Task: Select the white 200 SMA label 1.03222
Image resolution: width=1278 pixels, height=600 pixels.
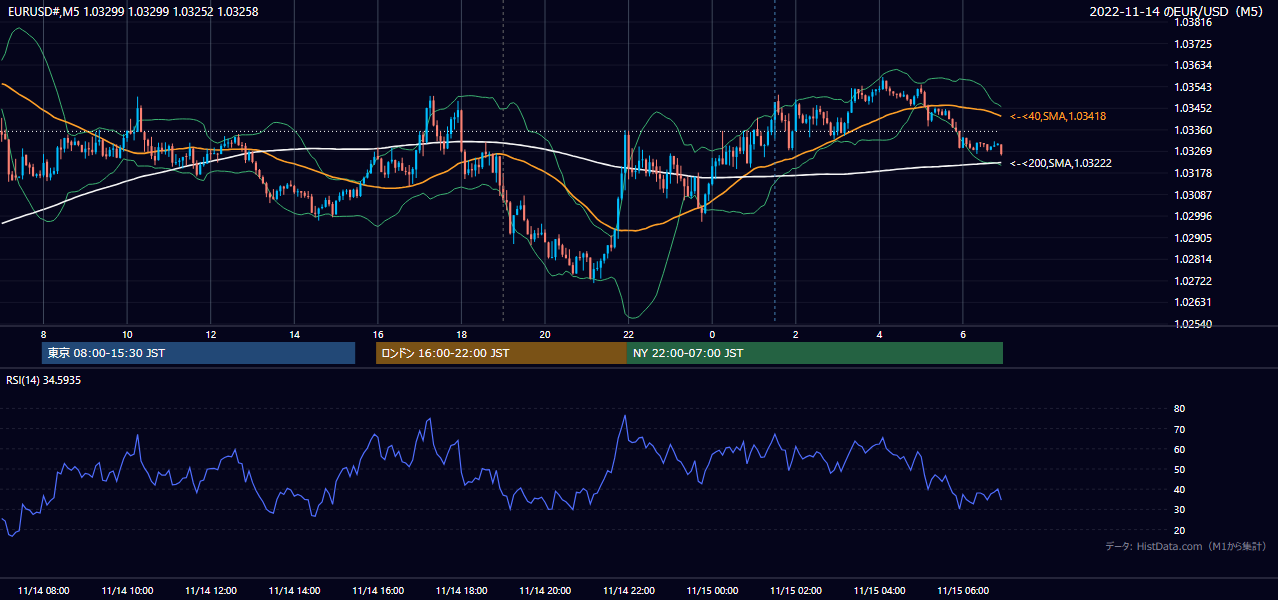Action: [1061, 163]
